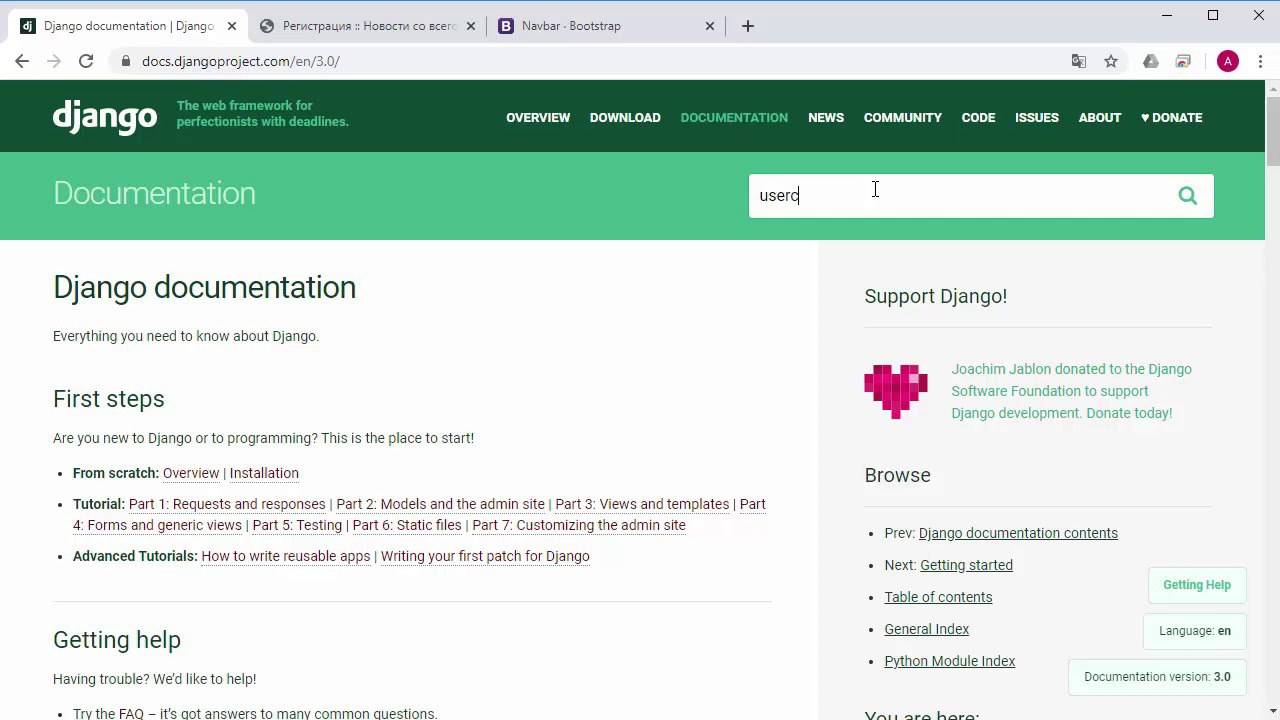
Task: Open the Download nav item
Action: click(625, 117)
